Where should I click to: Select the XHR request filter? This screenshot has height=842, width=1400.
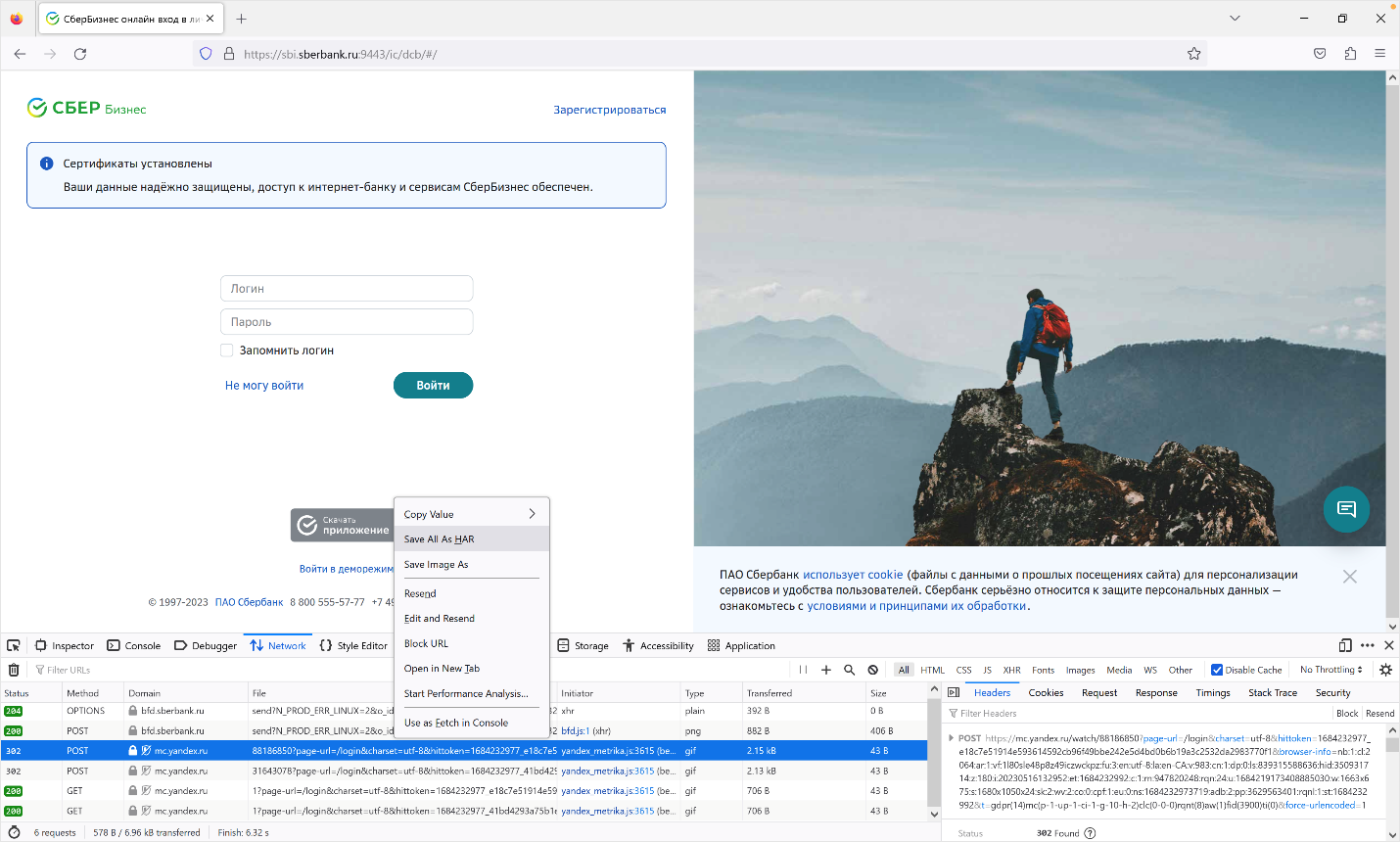pyautogui.click(x=1012, y=670)
